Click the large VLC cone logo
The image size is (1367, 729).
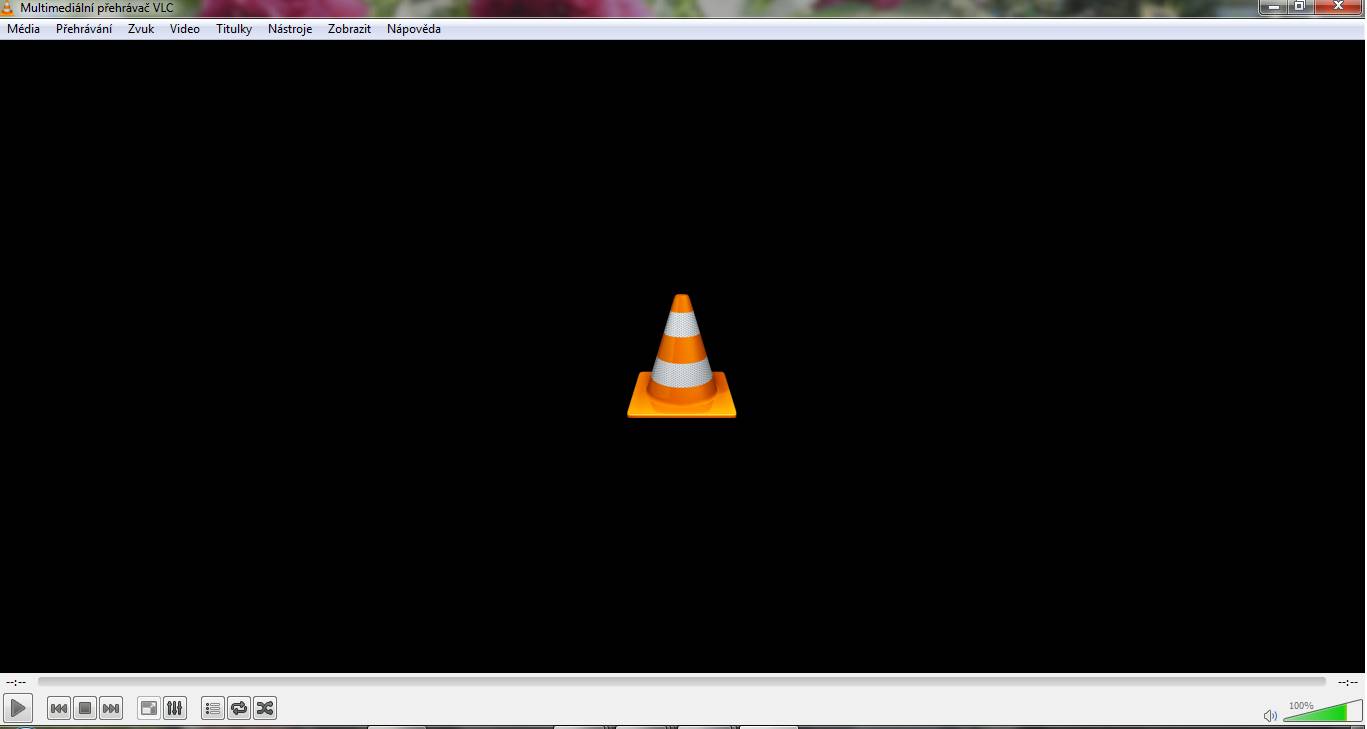(682, 355)
